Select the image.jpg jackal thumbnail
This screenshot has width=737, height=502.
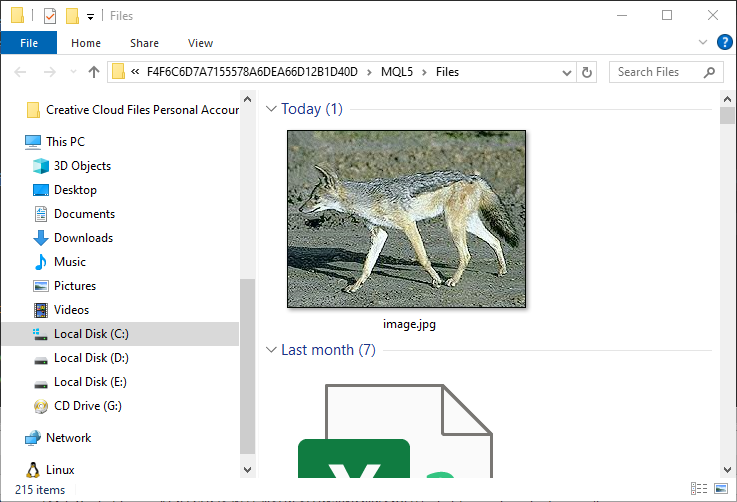(x=406, y=219)
